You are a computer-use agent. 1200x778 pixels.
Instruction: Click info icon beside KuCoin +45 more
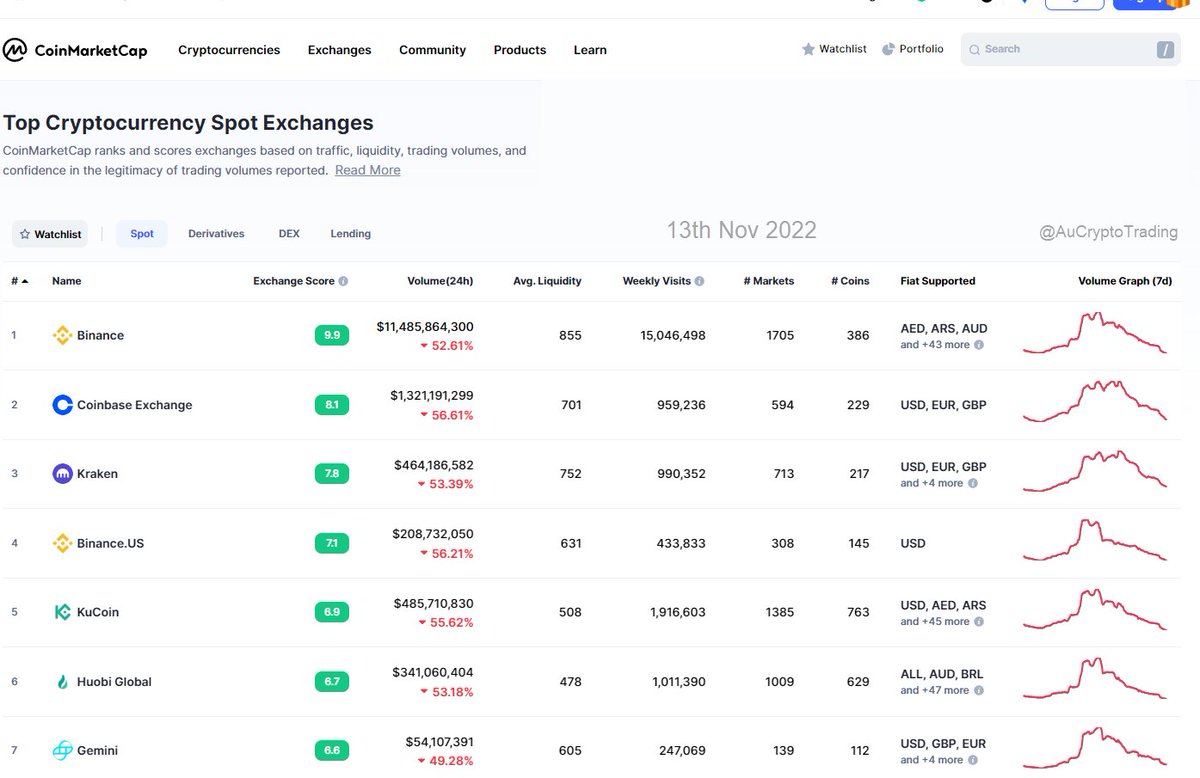(978, 622)
